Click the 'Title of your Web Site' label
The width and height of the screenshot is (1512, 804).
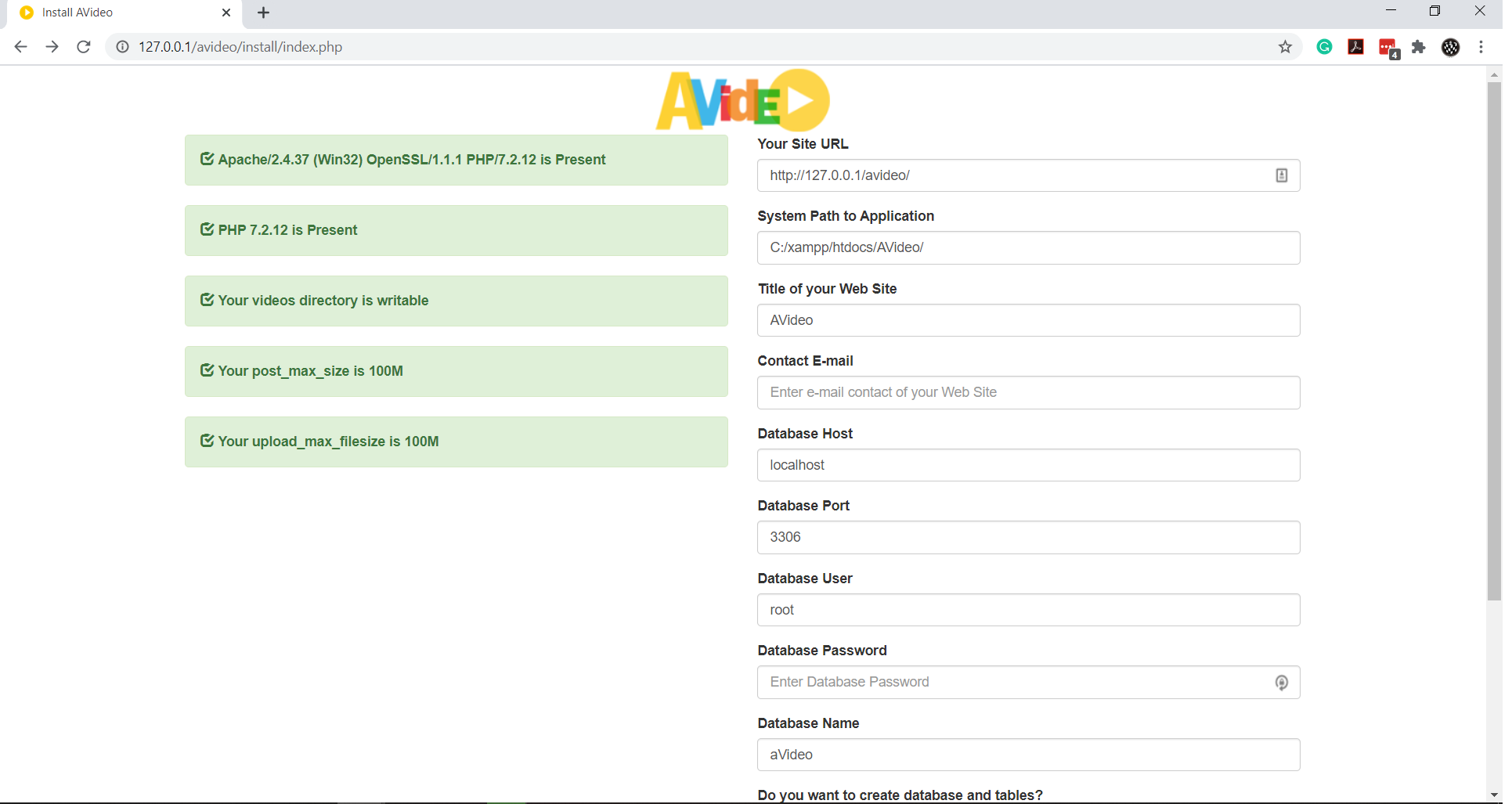tap(827, 289)
